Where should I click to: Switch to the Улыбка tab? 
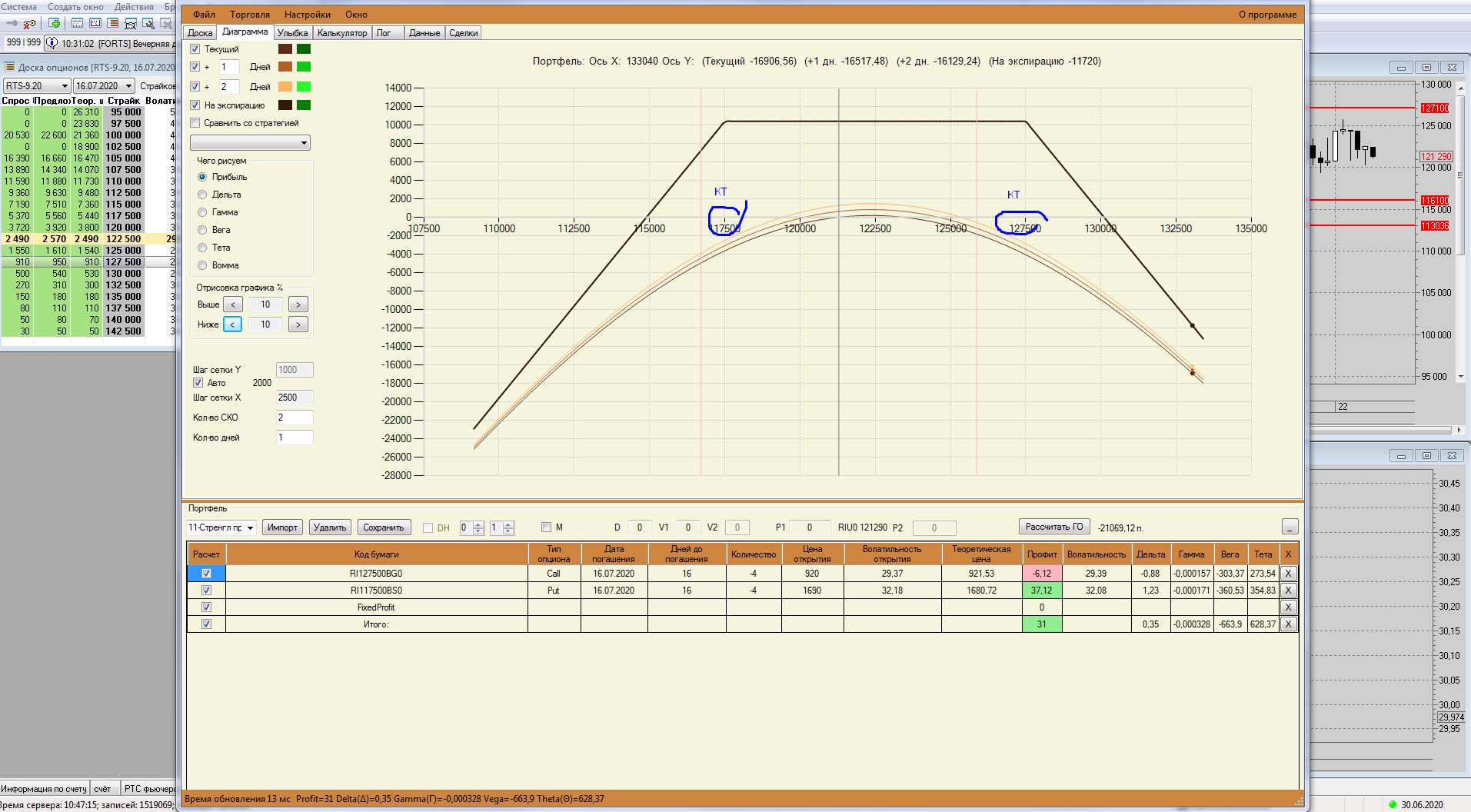tap(292, 33)
